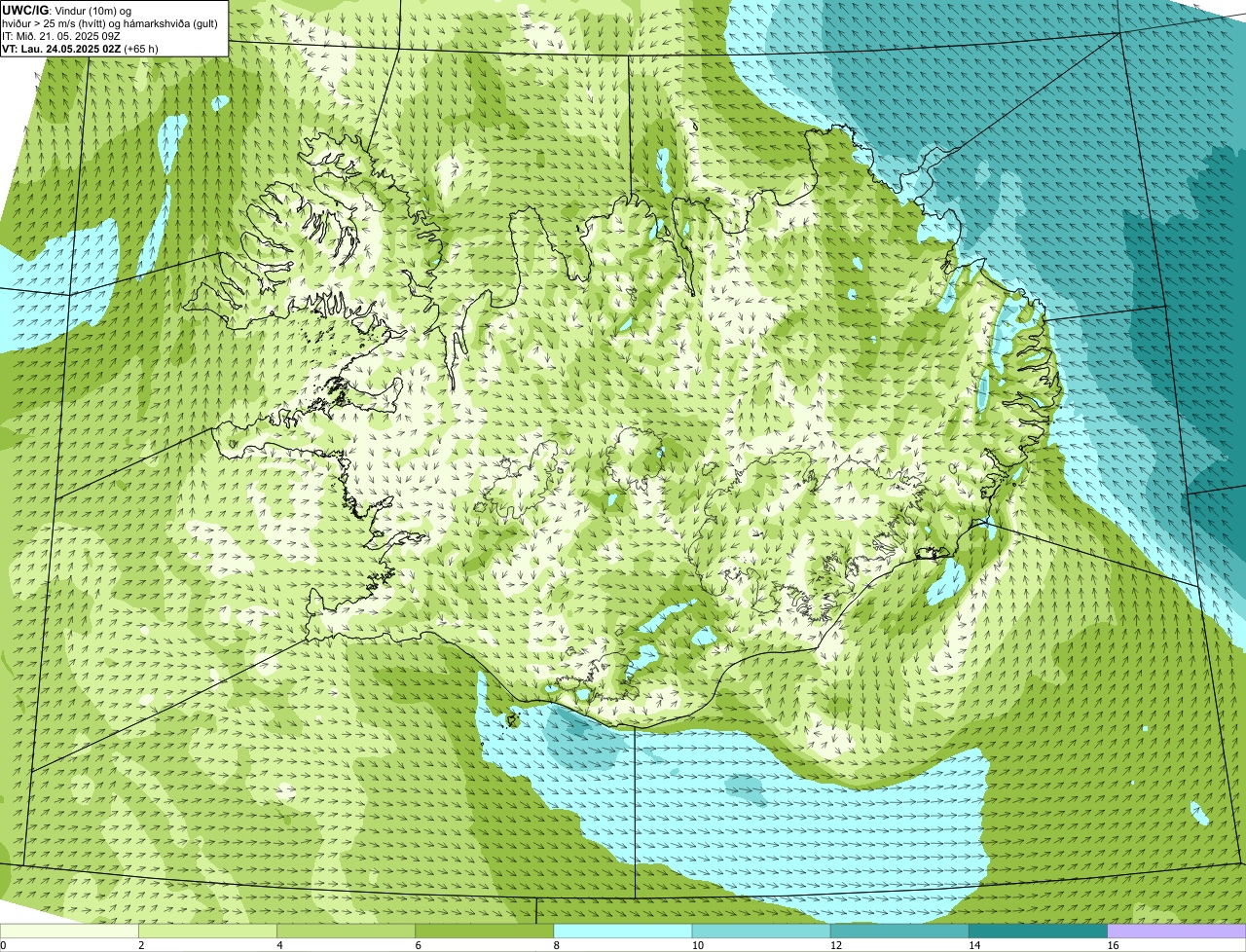The width and height of the screenshot is (1246, 952).
Task: Click the 14–16 dark teal legend swatch
Action: click(1038, 932)
